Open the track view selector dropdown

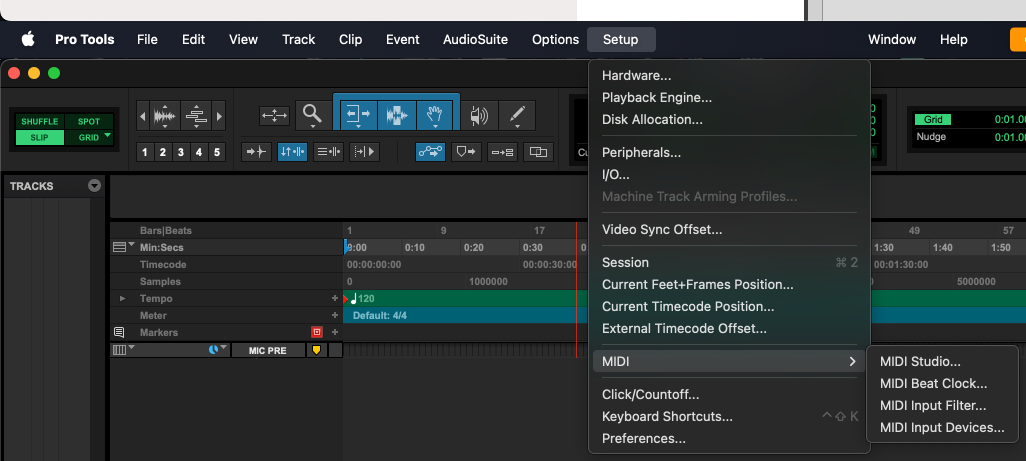coord(122,350)
